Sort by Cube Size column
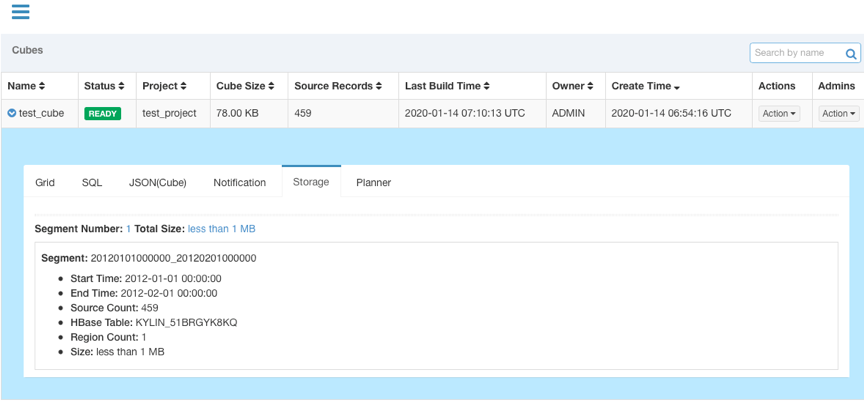Screen dimensions: 864x402 pyautogui.click(x=247, y=87)
